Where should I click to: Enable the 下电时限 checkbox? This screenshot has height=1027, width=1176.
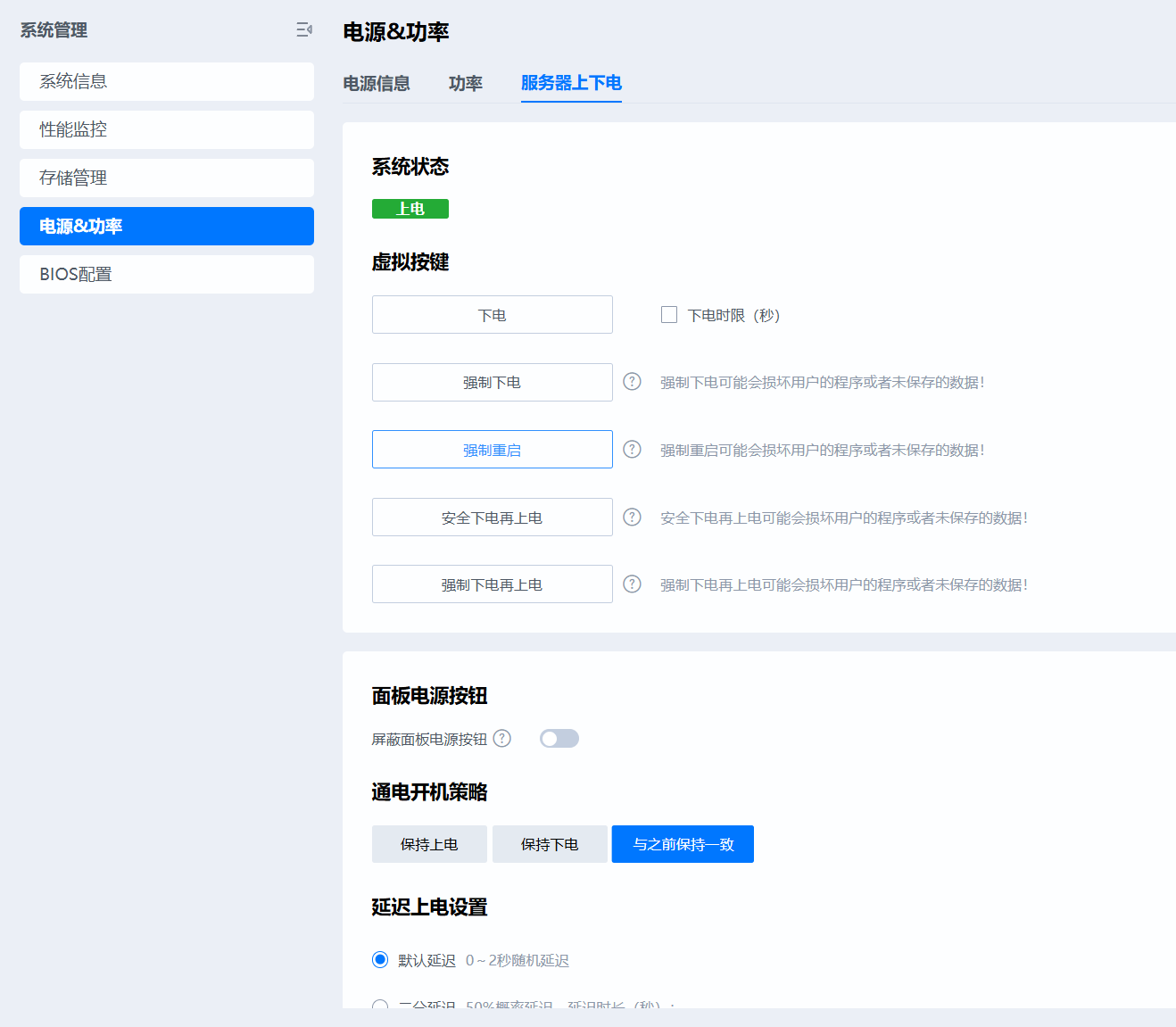click(x=669, y=314)
